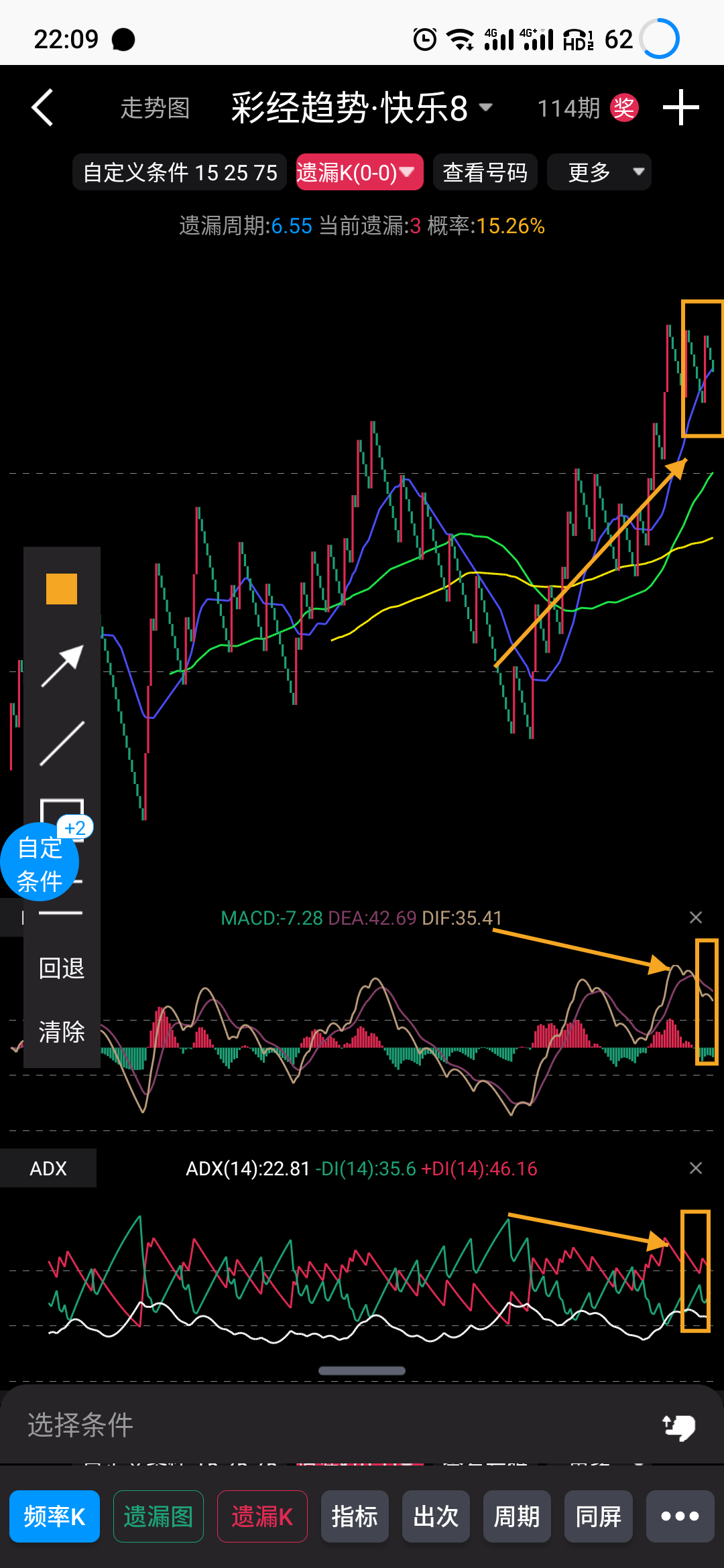
Task: Tap 清除 to clear drawings
Action: [x=62, y=1031]
